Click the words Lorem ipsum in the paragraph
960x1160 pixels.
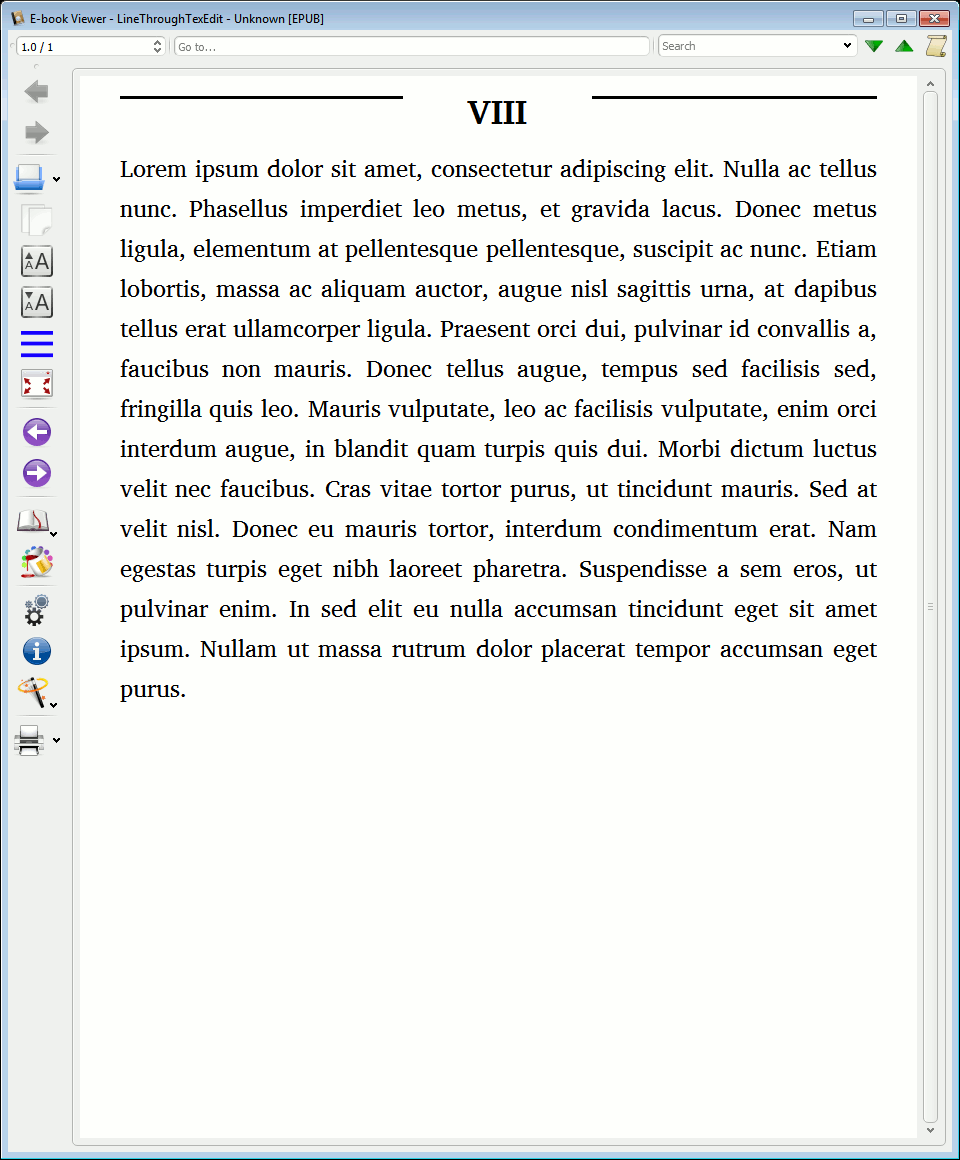[x=190, y=170]
